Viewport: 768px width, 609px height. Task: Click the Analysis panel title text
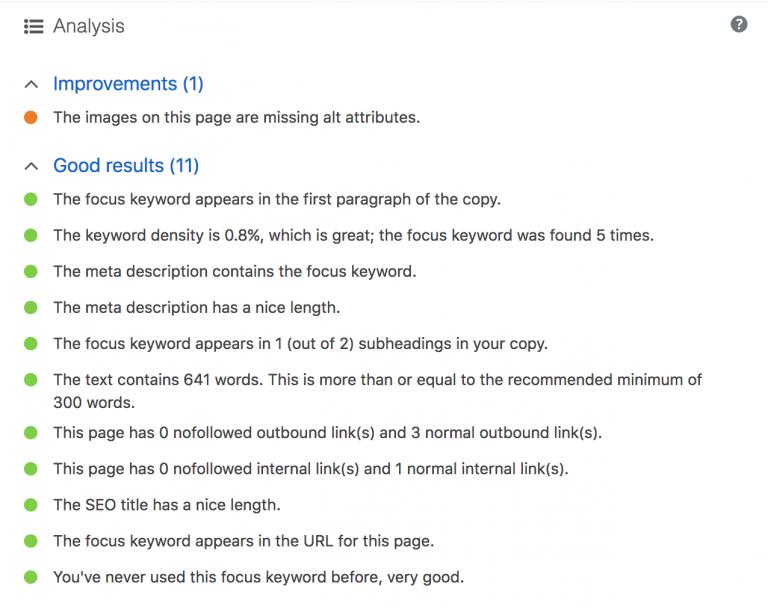[89, 27]
